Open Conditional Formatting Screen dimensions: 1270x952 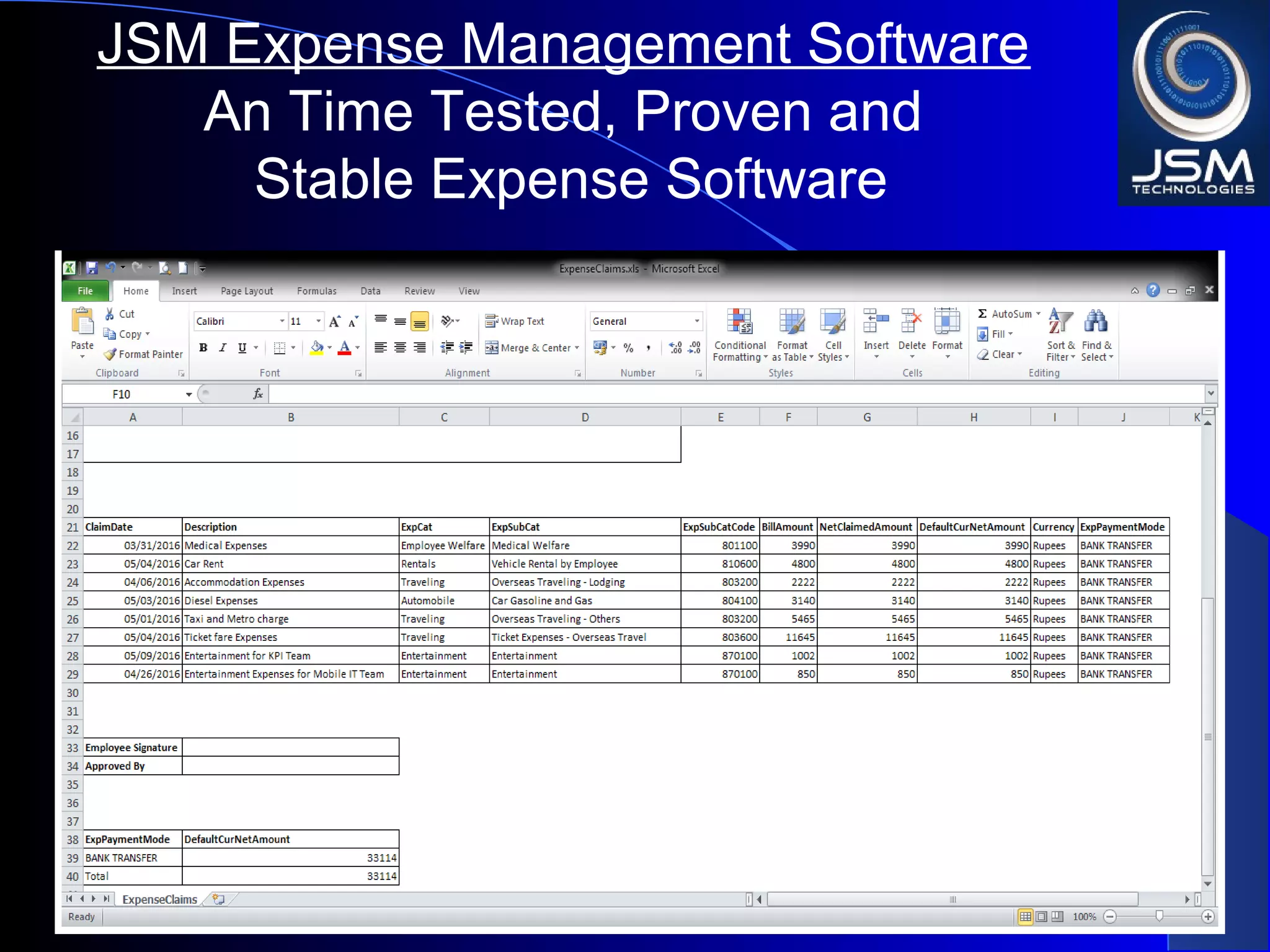740,335
